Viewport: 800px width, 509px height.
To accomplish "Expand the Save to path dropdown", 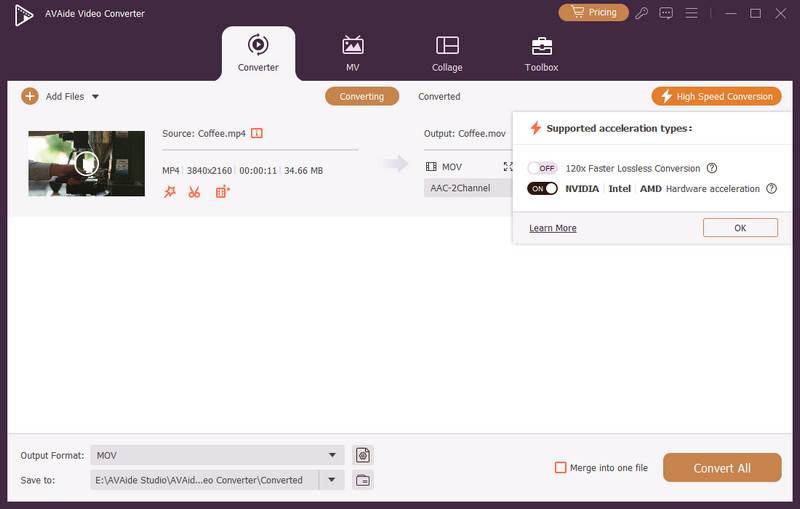I will pos(331,480).
